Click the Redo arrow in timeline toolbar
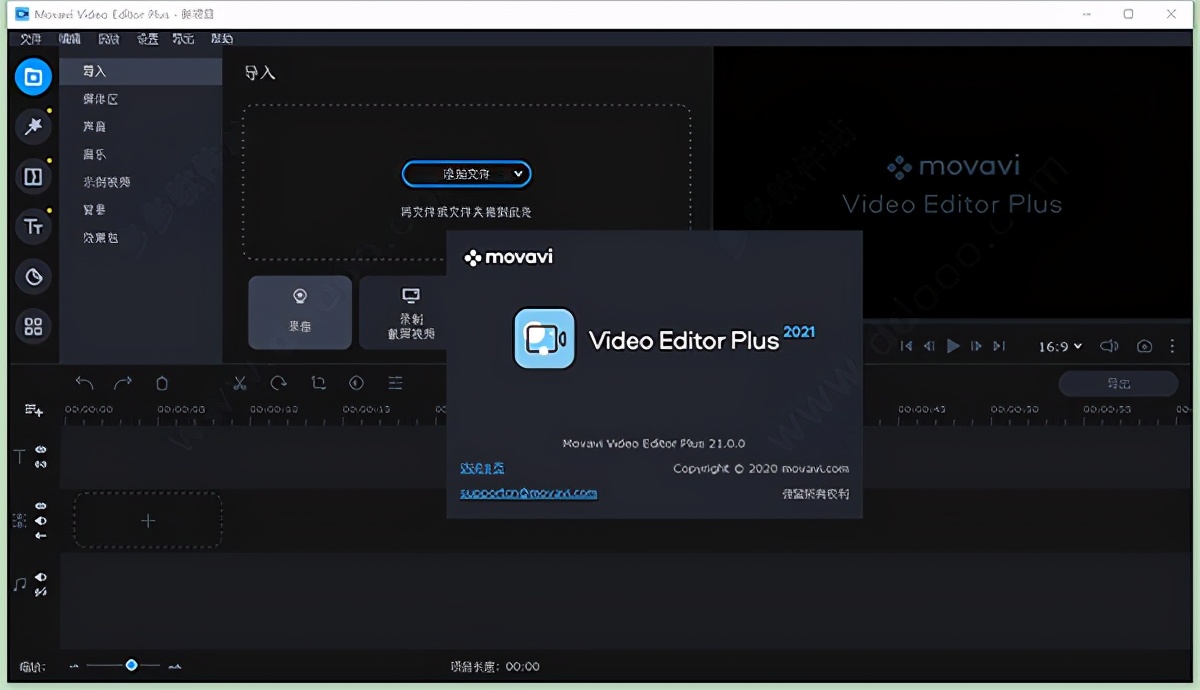Image resolution: width=1200 pixels, height=690 pixels. (x=122, y=383)
